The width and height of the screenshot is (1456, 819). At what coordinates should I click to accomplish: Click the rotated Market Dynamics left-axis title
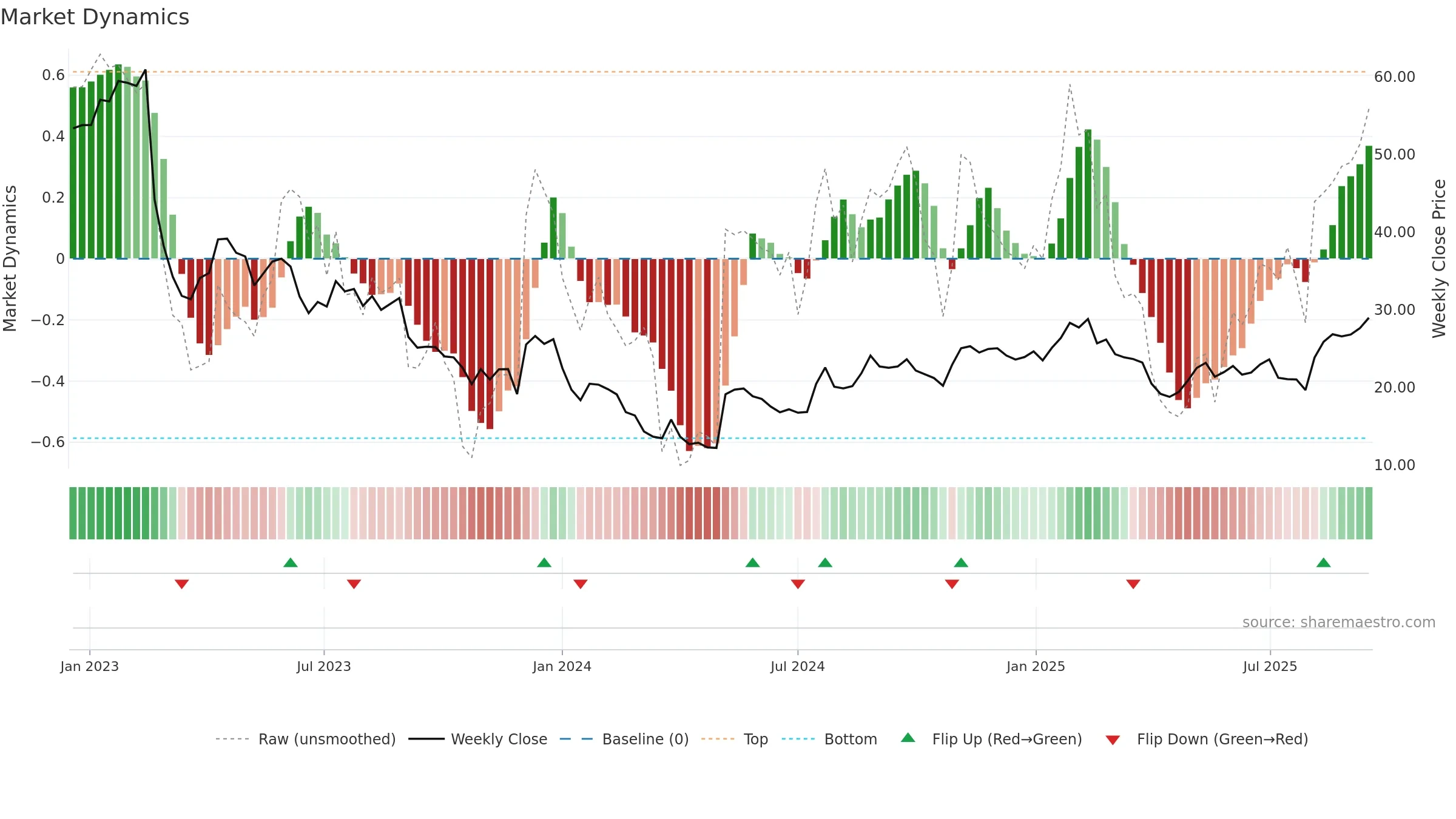pos(10,258)
